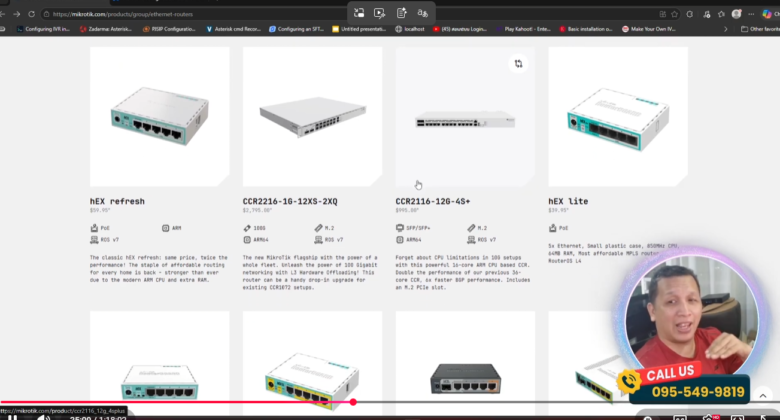Click the PoE icon under hEX refresh
Screen dimensions: 780x420
point(94,228)
